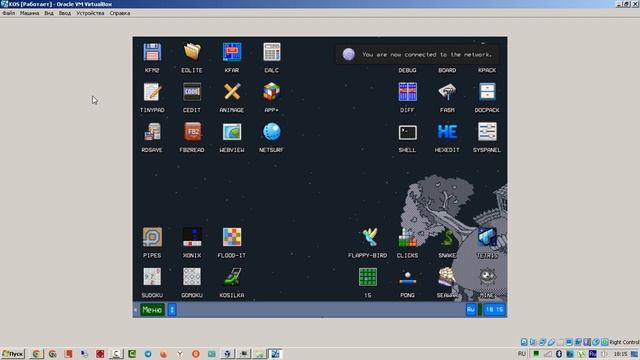640x360 pixels.
Task: Click the APP+ cube icon
Action: (271, 92)
